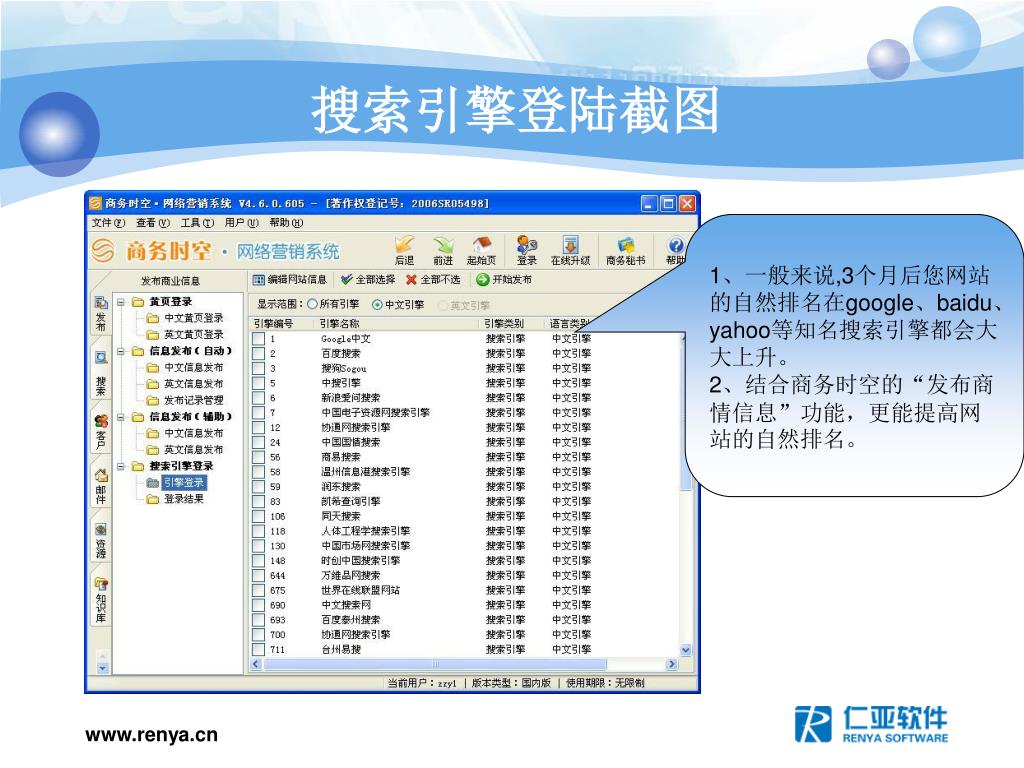Click the 商务时空 logo icon in header
The width and height of the screenshot is (1024, 768).
coord(102,250)
